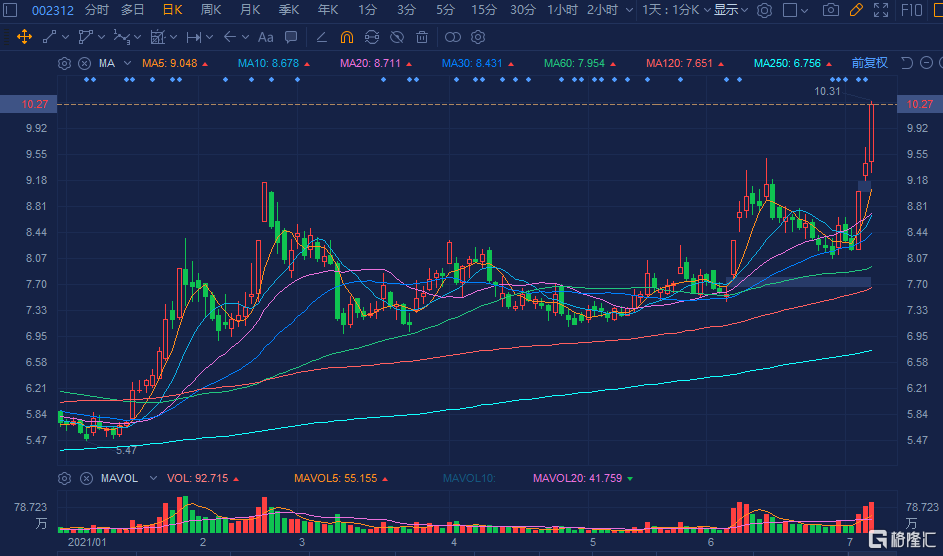Click the undo arrow near 前复权

(907, 63)
